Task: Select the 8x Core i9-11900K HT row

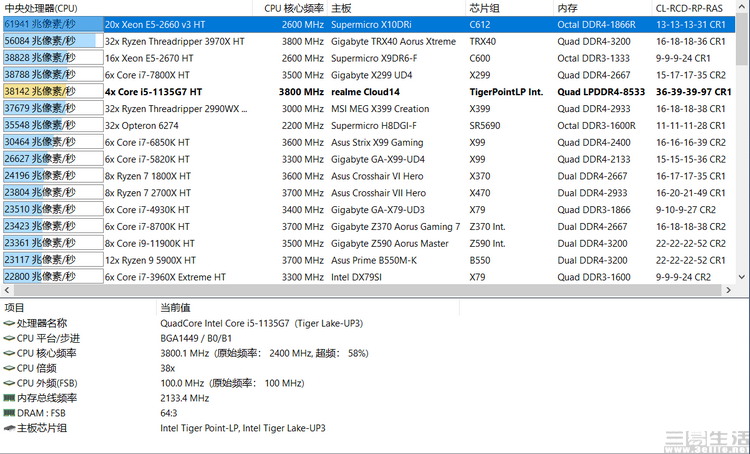Action: (369, 244)
